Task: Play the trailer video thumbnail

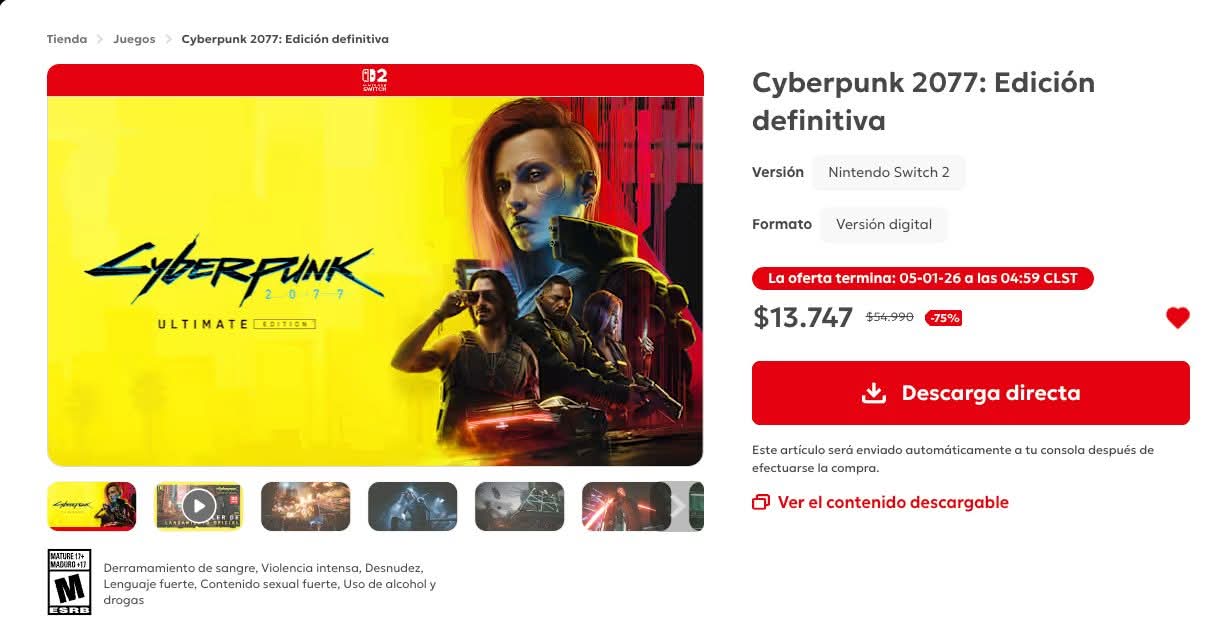Action: [199, 506]
